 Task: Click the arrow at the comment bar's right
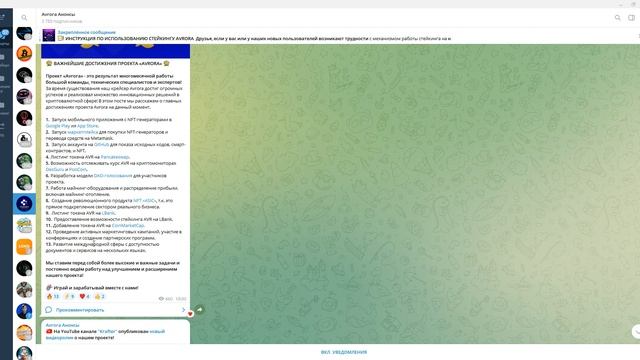[x=183, y=310]
